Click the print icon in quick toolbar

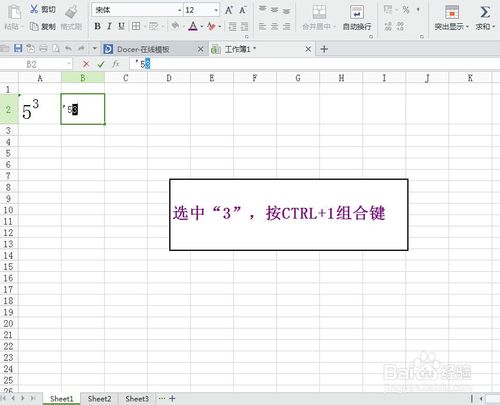point(43,49)
